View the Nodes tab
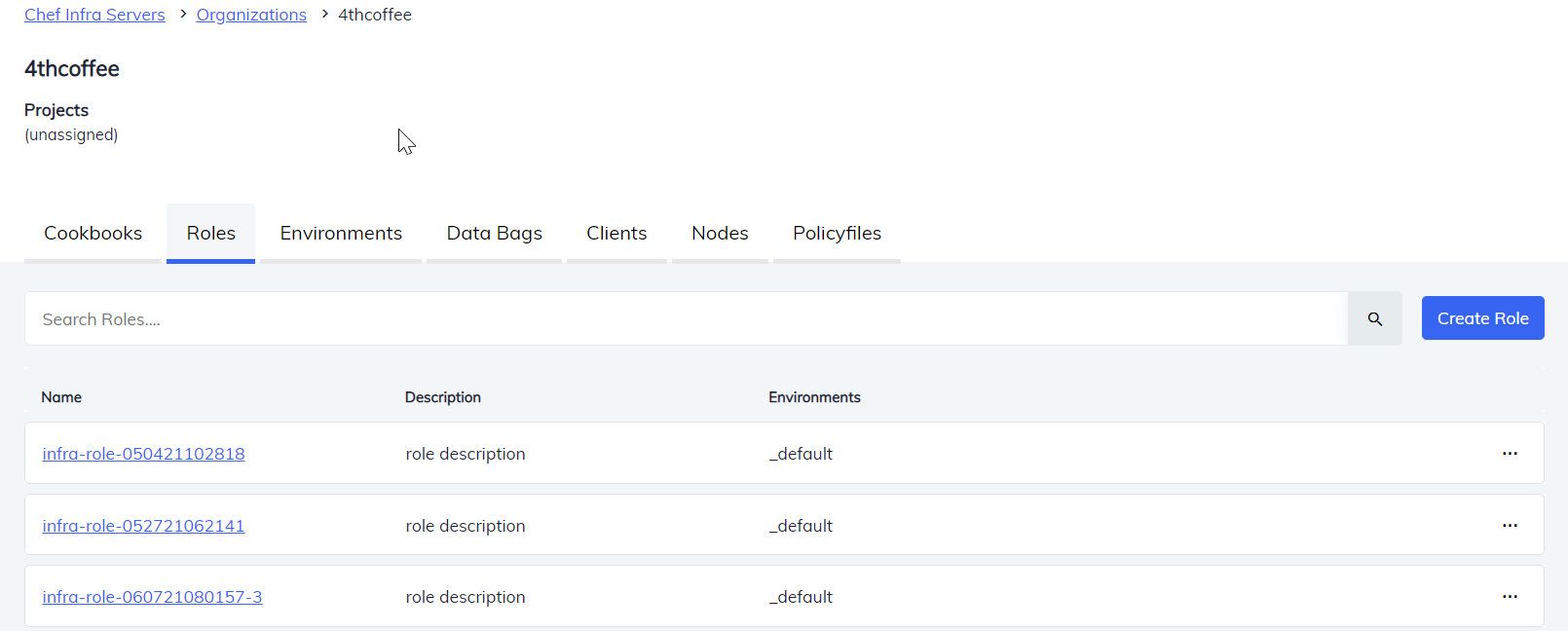 point(720,234)
